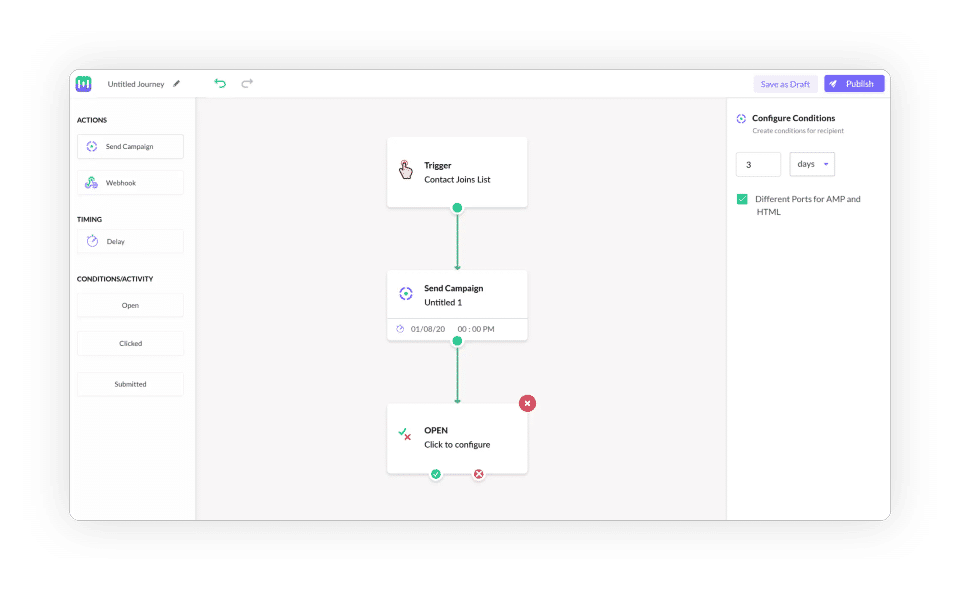Click the redo arrow icon
Screen dimensions: 960x590
pyautogui.click(x=247, y=84)
